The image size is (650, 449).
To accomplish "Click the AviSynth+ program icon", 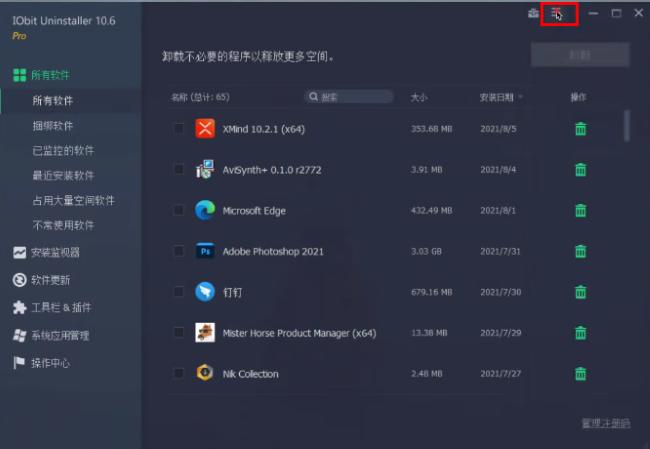I will pyautogui.click(x=205, y=169).
